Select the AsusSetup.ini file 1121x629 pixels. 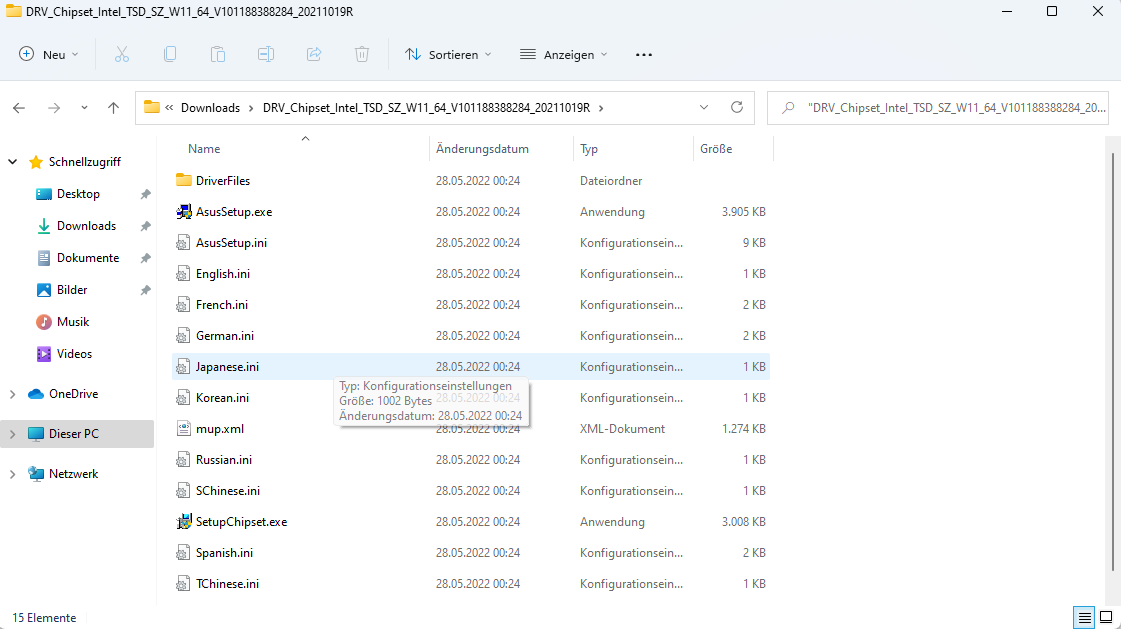(231, 243)
